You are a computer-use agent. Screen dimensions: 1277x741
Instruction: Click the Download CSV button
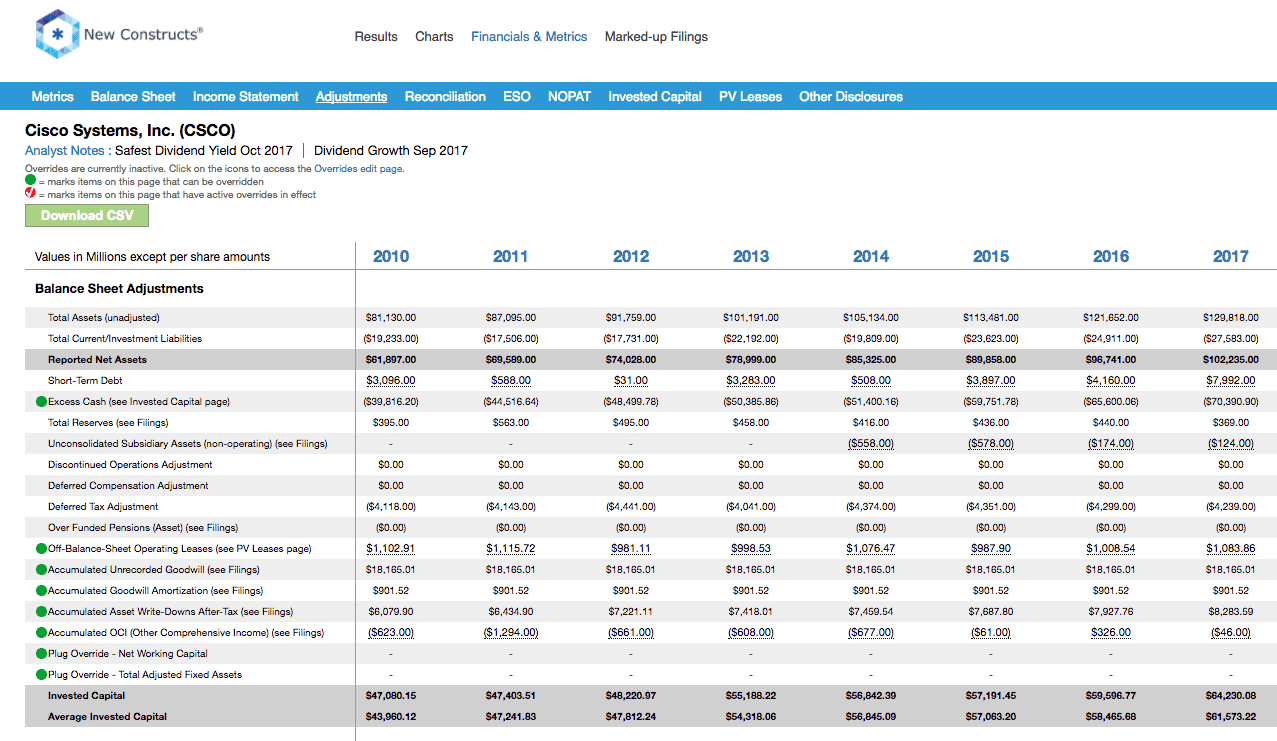pos(87,215)
